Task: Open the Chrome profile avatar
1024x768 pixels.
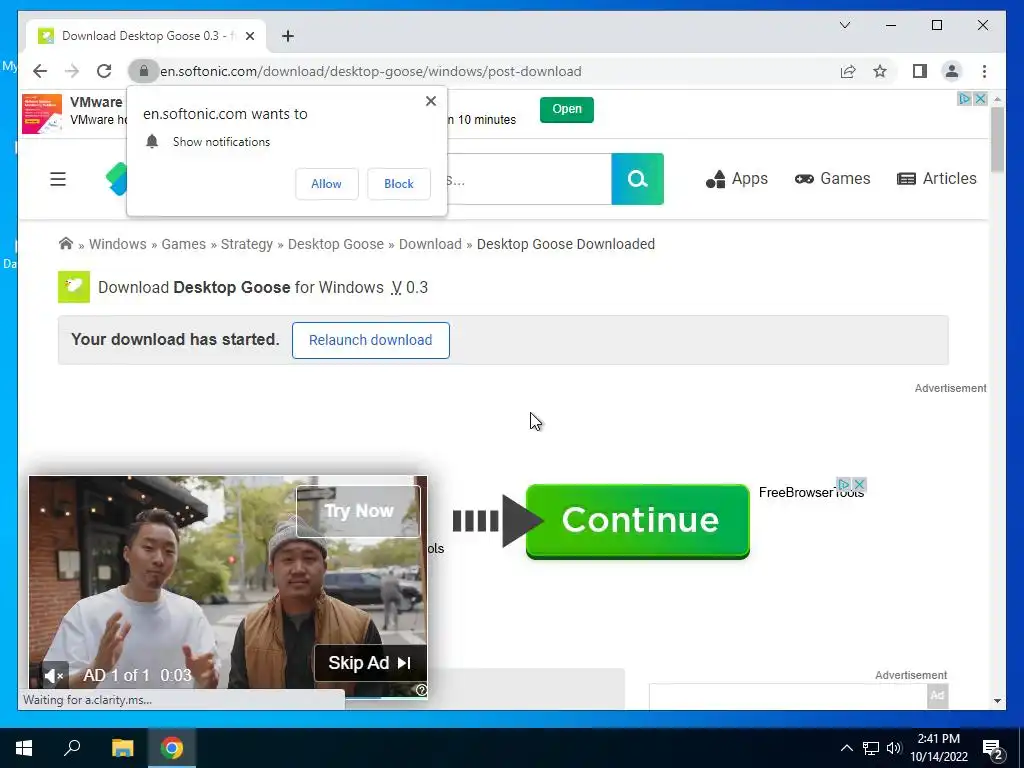Action: 952,71
